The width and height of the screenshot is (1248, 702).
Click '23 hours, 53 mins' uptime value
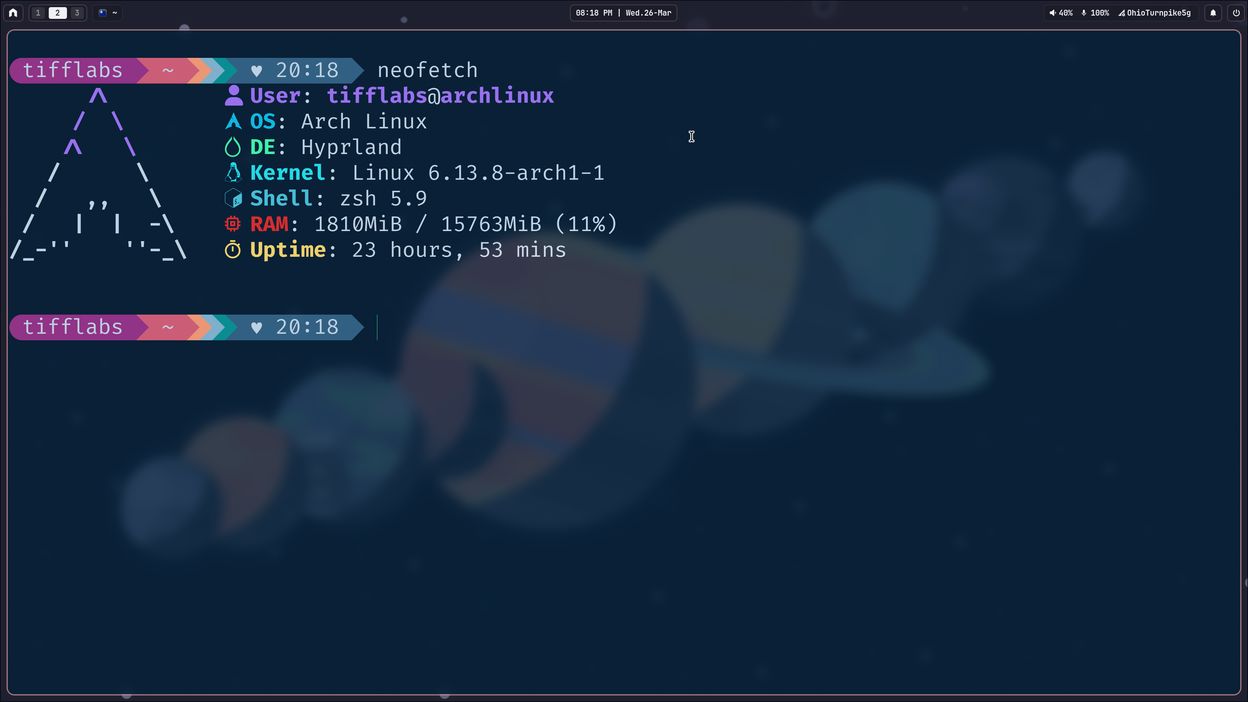point(459,250)
